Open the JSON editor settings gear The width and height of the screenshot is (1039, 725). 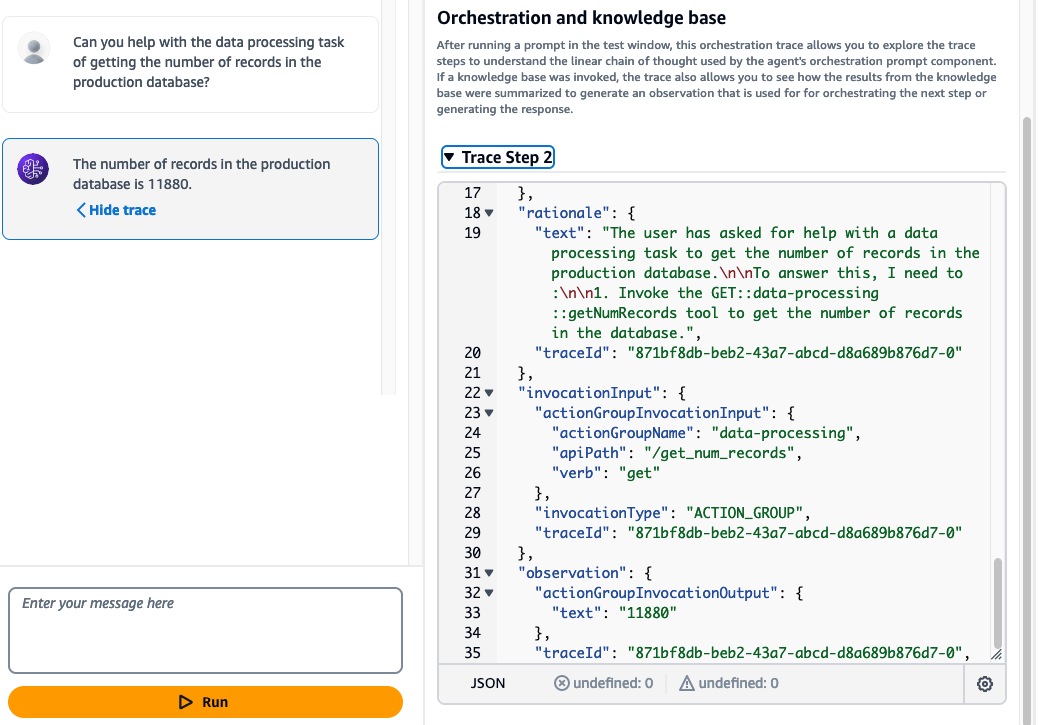985,684
